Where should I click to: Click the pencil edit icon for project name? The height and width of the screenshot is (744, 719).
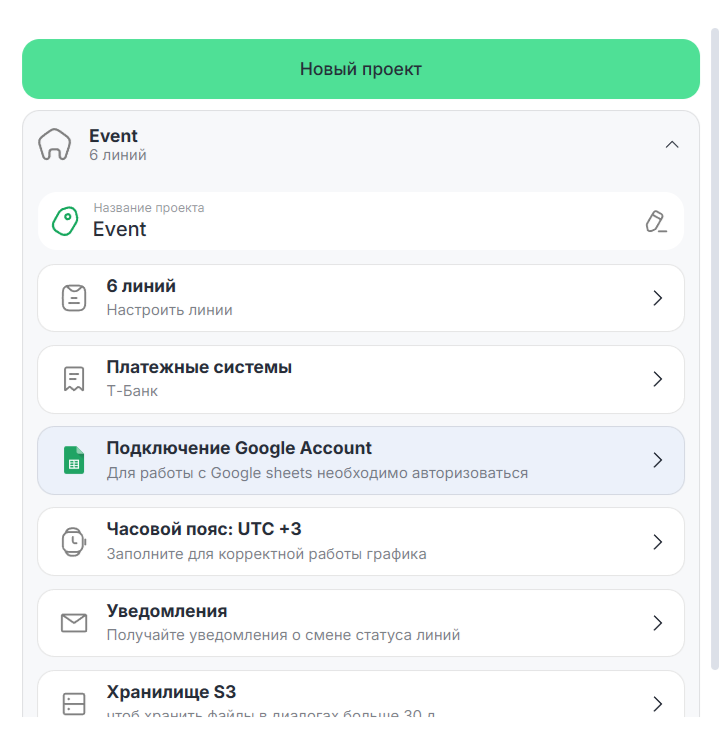656,221
